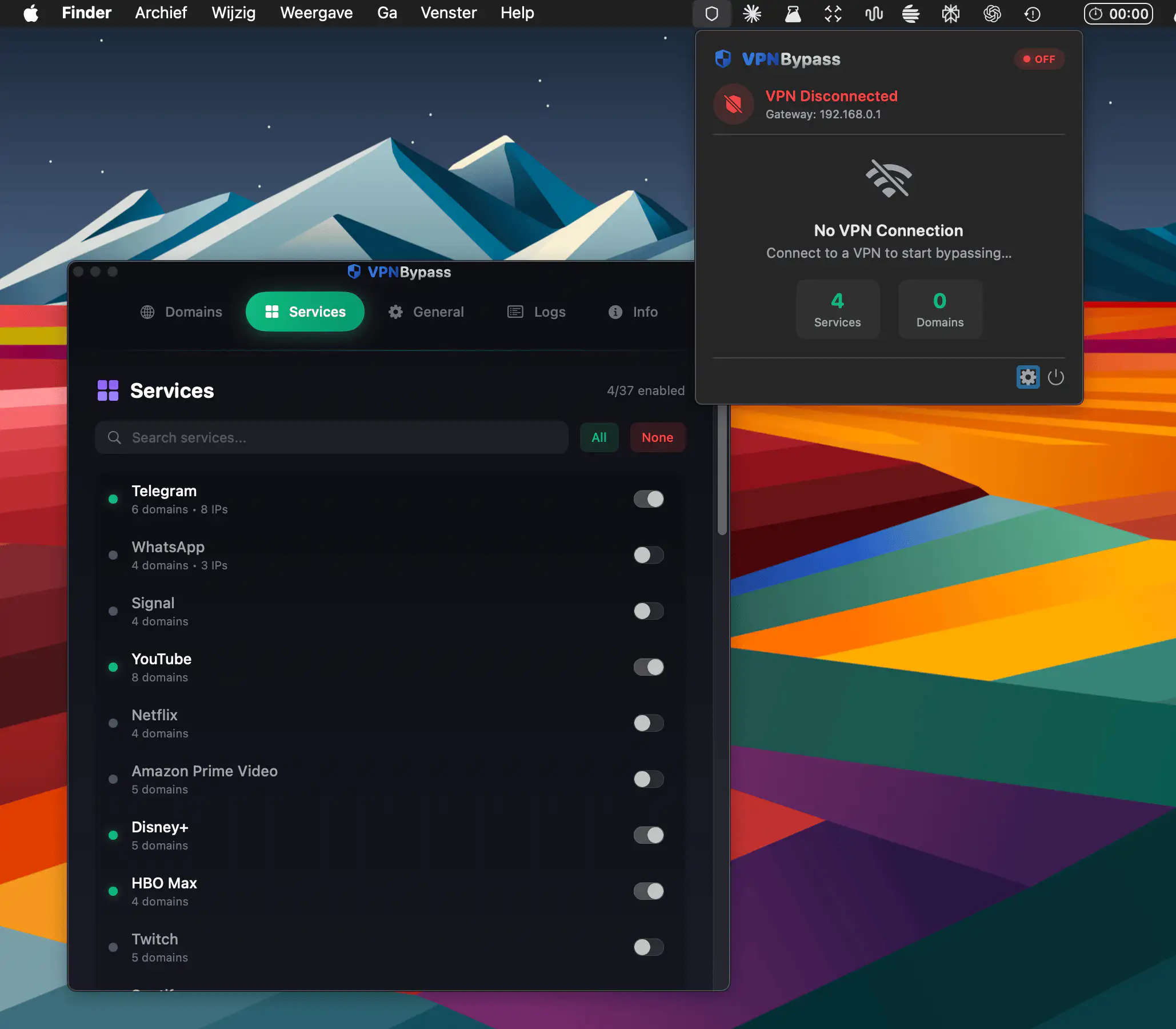Image resolution: width=1176 pixels, height=1029 pixels.
Task: Click the power quit icon in popup
Action: (x=1055, y=377)
